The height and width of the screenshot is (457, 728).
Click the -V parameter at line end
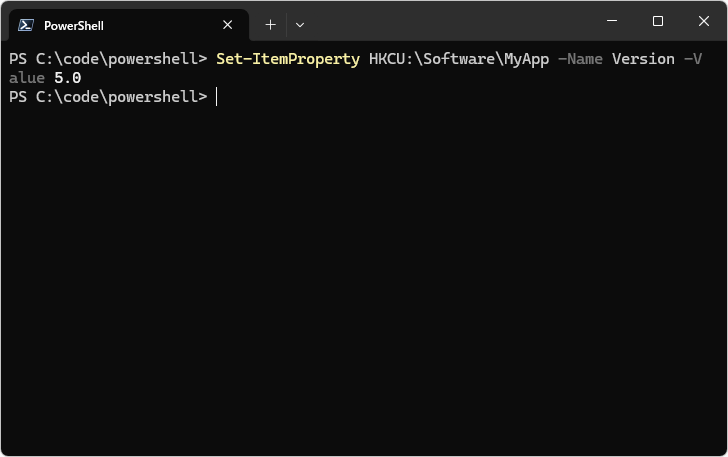693,59
